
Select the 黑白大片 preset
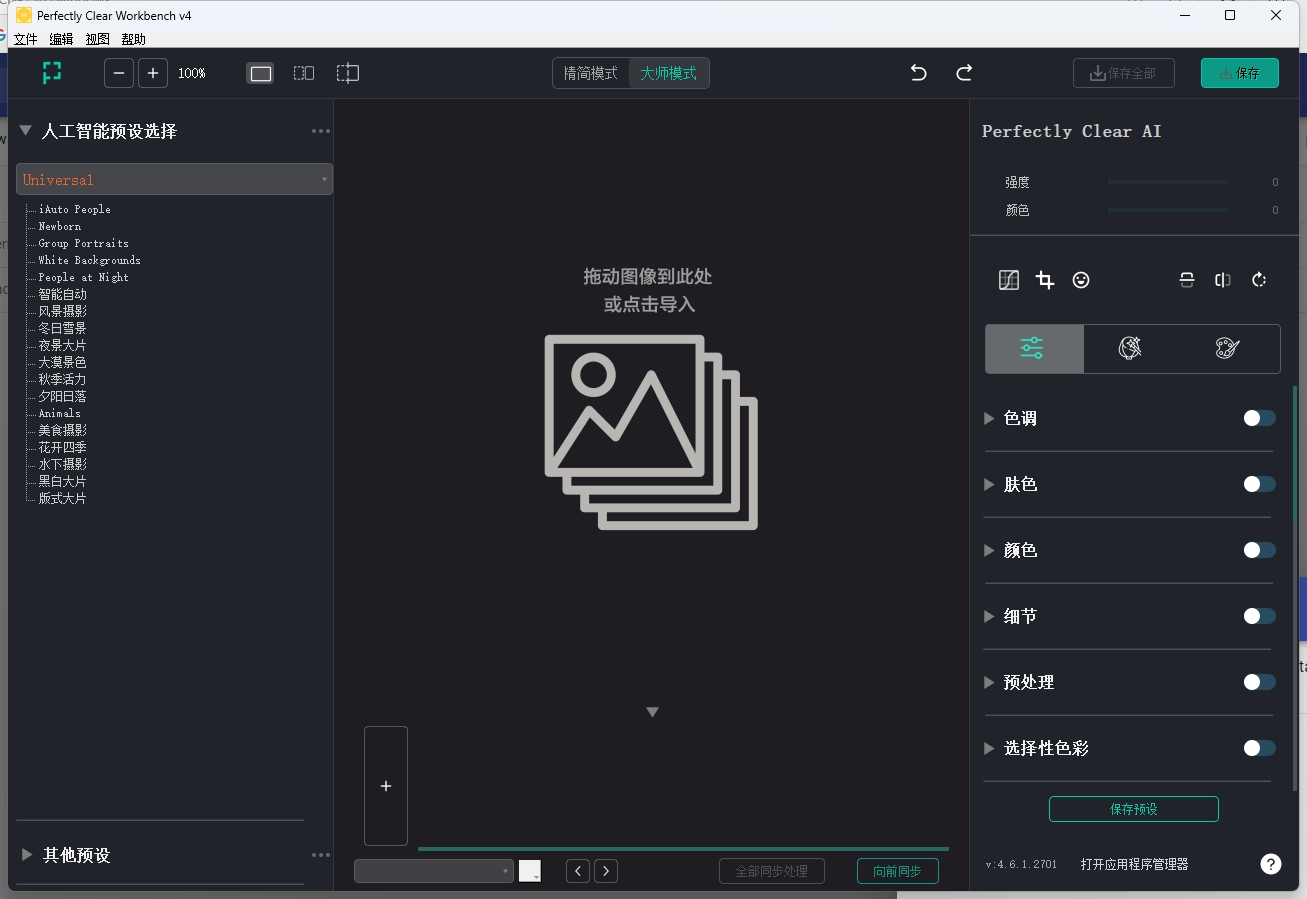click(63, 481)
